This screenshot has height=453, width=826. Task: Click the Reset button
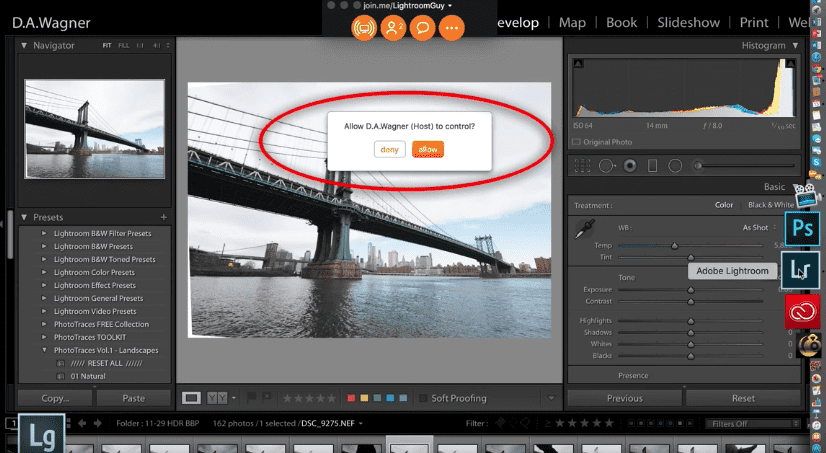pos(742,398)
